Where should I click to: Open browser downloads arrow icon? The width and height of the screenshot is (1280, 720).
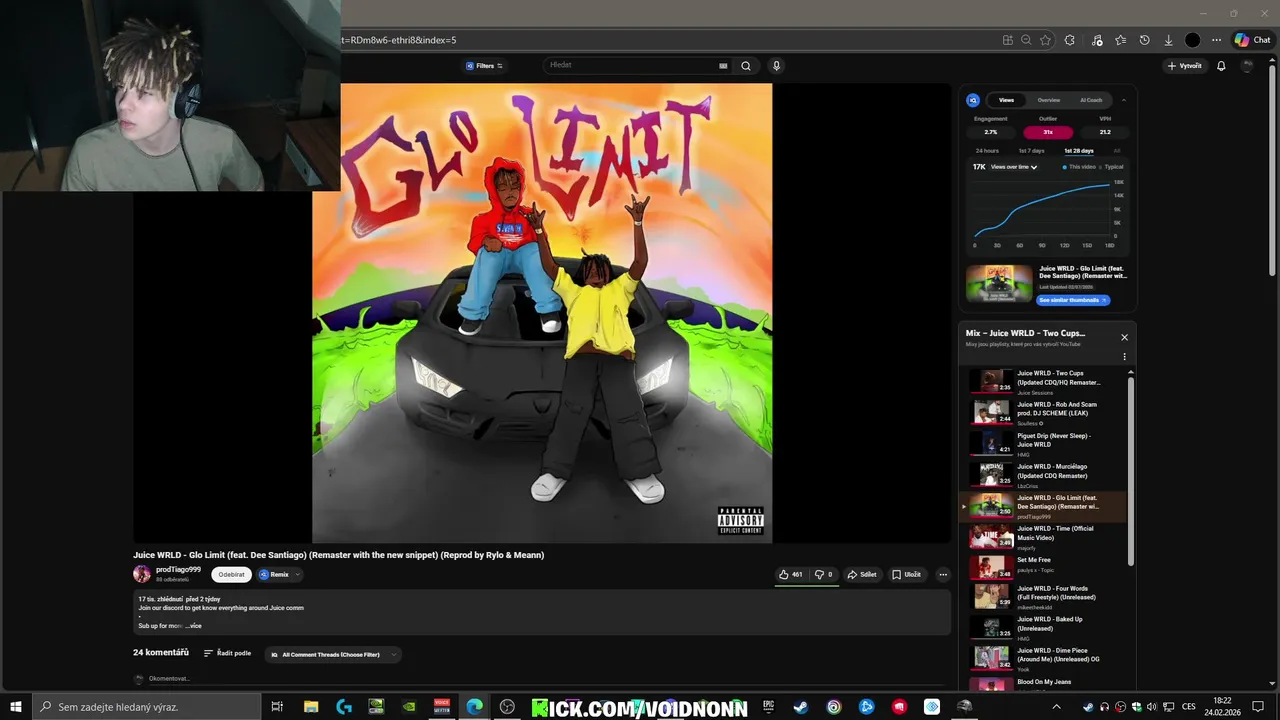[x=1168, y=40]
